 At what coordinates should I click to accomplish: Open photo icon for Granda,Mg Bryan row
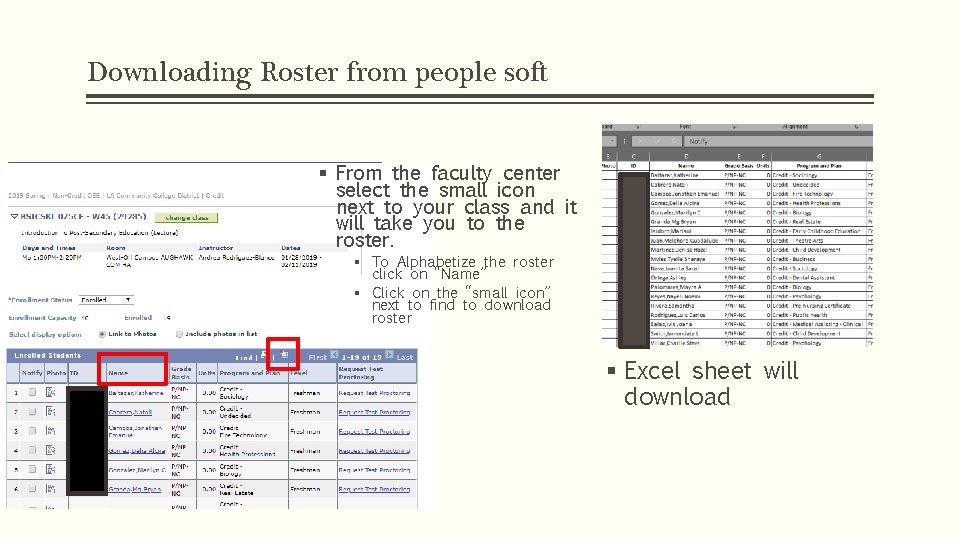click(x=50, y=489)
